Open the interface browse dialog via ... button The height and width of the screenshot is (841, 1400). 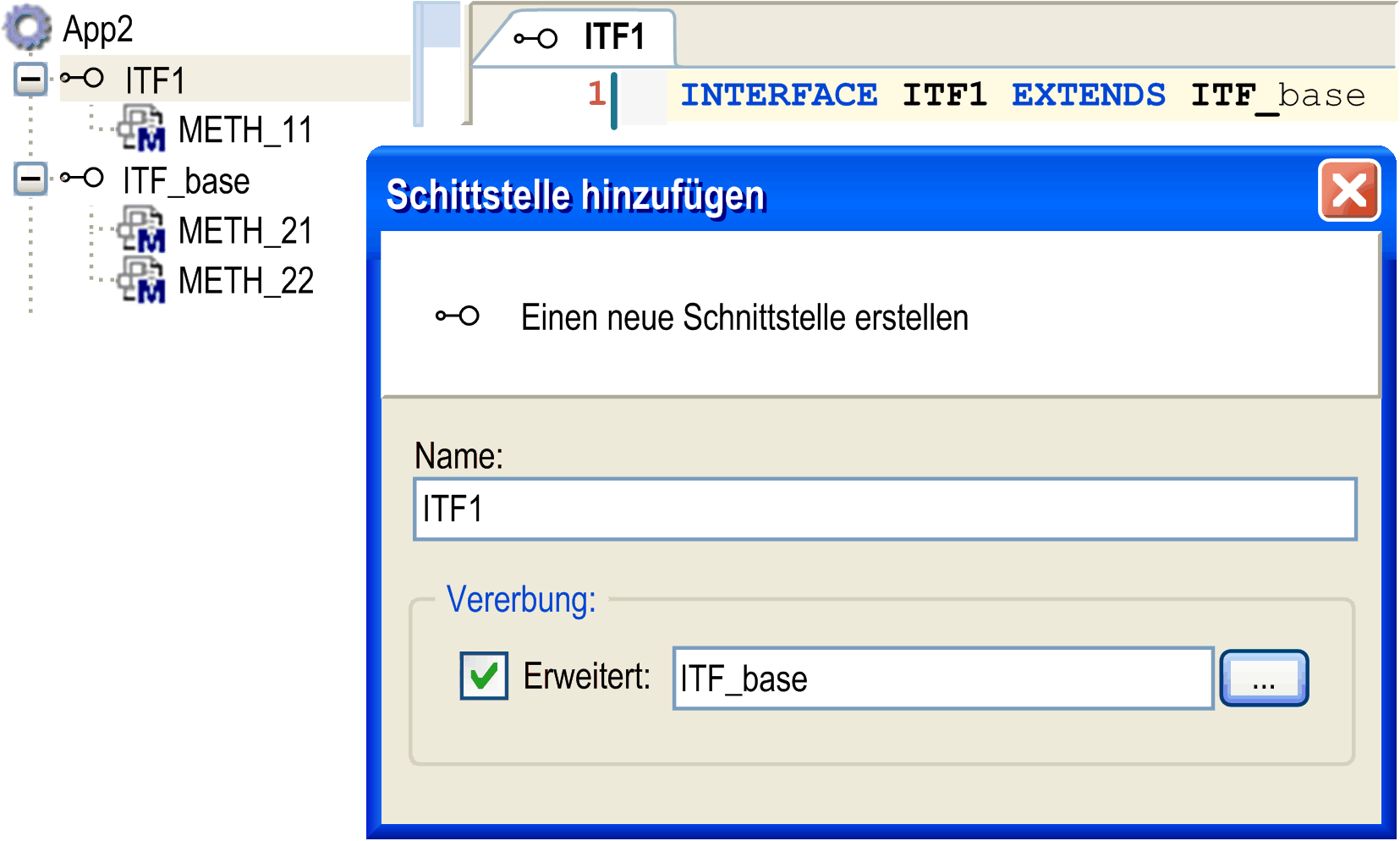tap(1263, 678)
